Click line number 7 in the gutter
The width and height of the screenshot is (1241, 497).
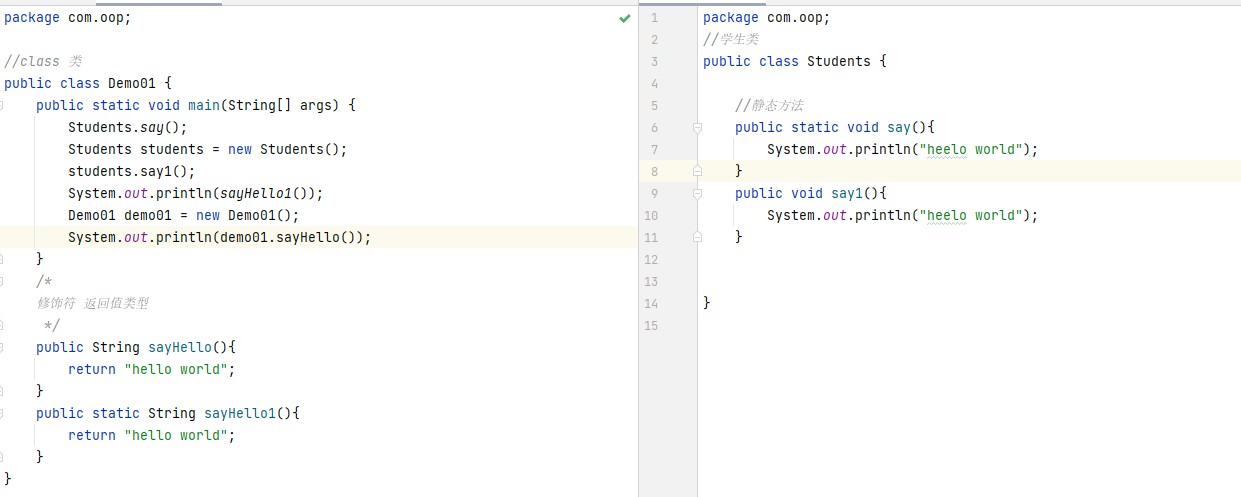(x=654, y=150)
